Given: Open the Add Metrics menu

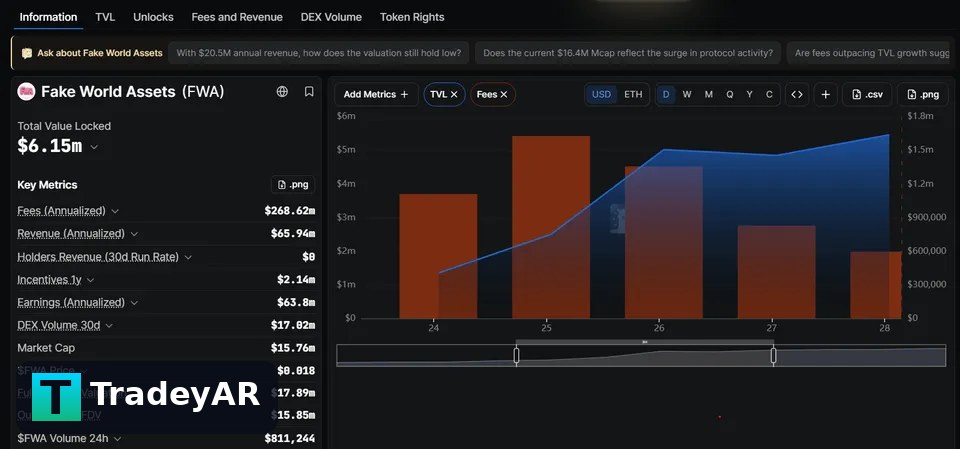Looking at the screenshot, I should (376, 94).
